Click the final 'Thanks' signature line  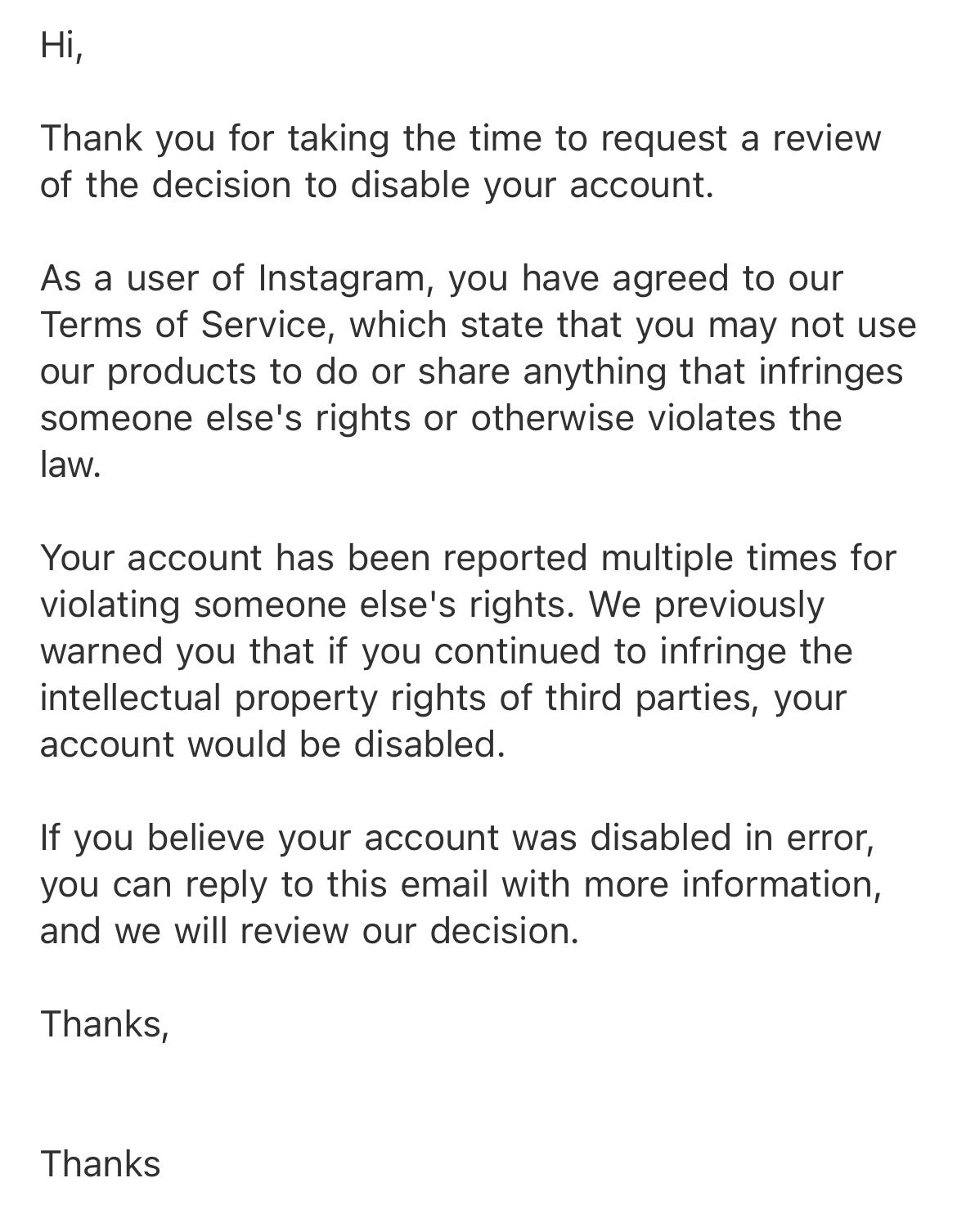pyautogui.click(x=101, y=1164)
